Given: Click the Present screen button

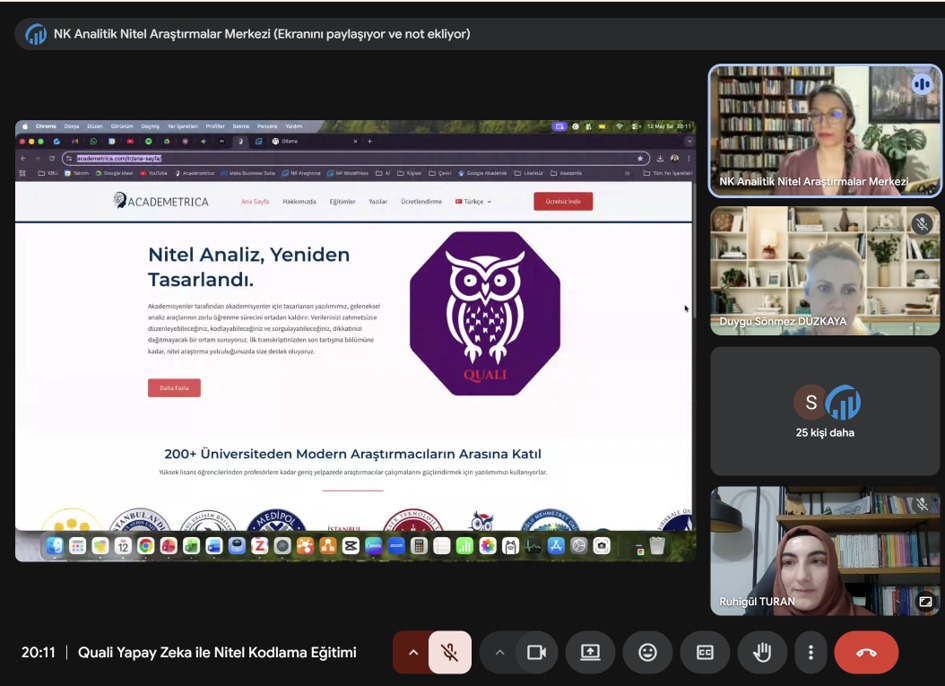Looking at the screenshot, I should 590,652.
